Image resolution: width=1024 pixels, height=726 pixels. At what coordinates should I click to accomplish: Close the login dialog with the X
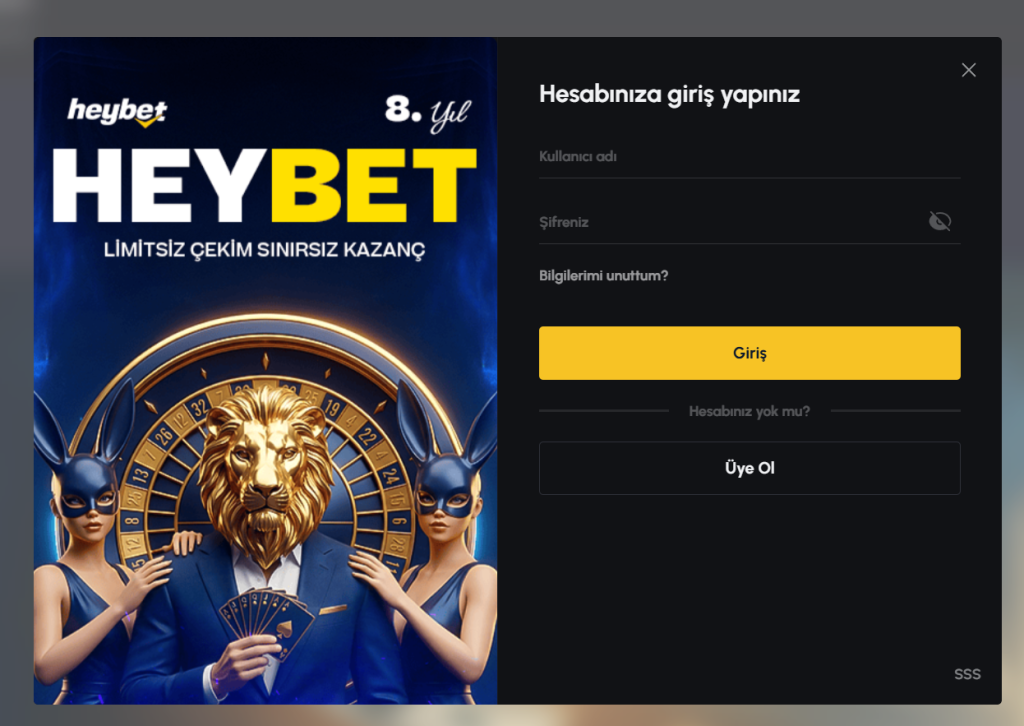click(x=968, y=70)
